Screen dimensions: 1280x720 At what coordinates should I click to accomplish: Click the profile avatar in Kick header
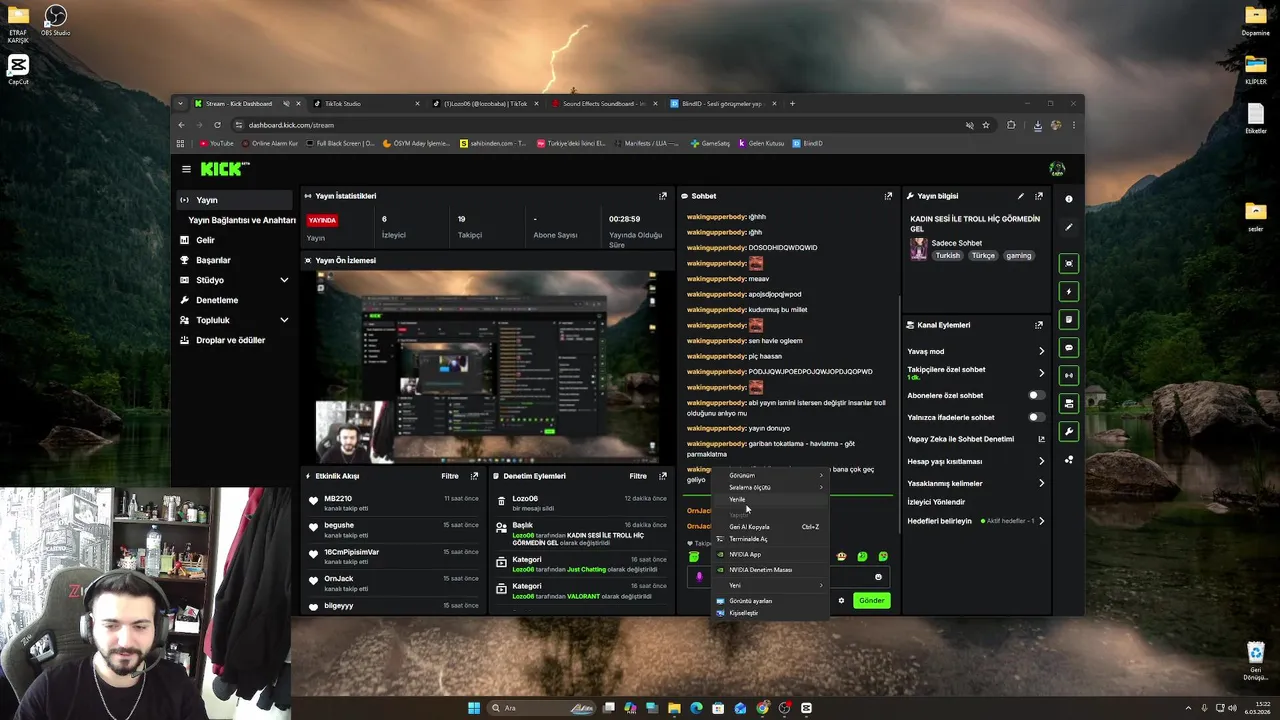point(1057,169)
